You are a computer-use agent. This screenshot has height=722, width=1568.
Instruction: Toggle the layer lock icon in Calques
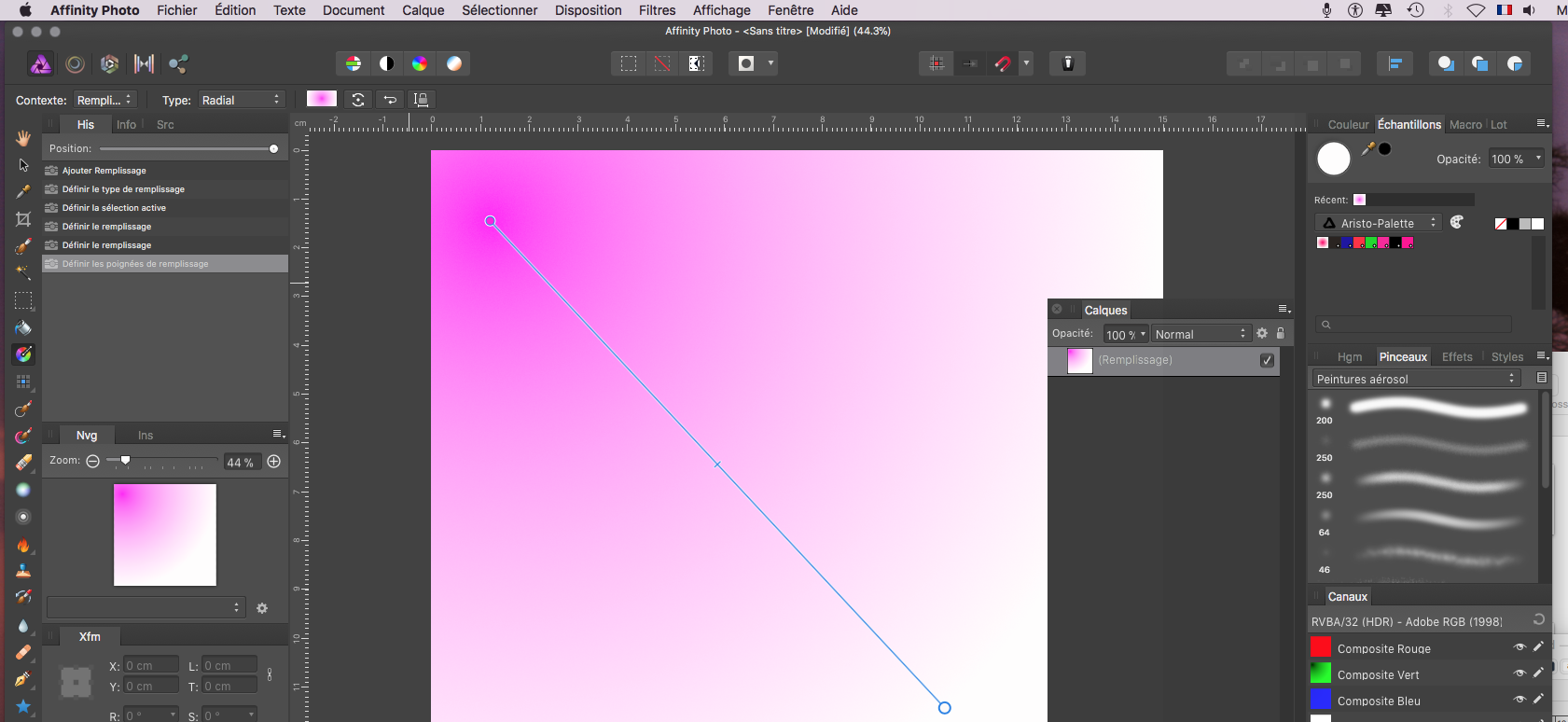pos(1281,333)
